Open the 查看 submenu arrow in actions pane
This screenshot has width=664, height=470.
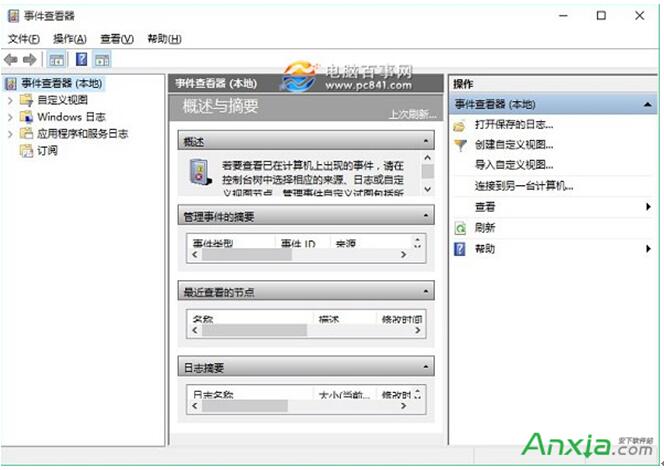point(649,207)
